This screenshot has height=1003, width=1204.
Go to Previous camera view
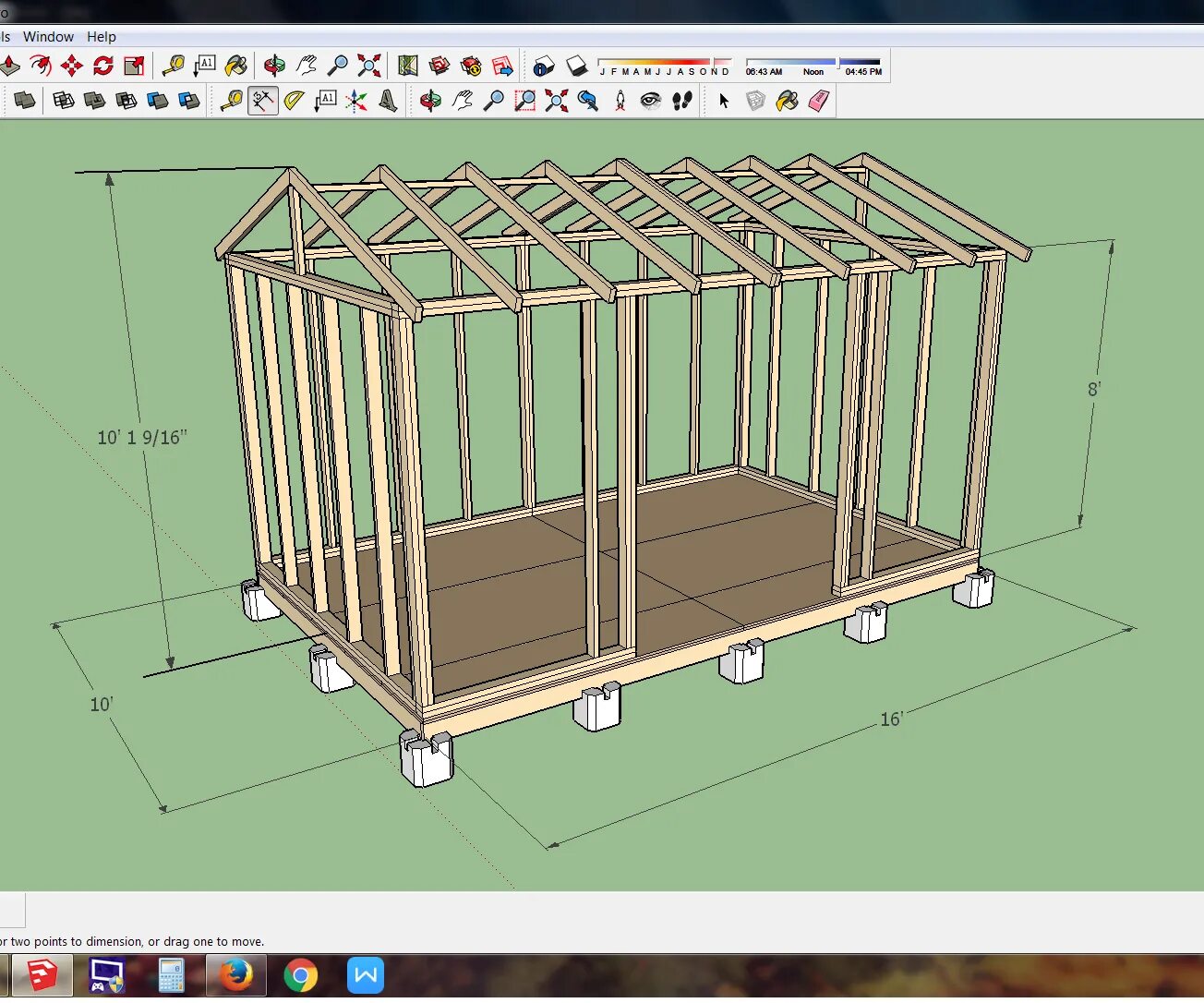(x=587, y=100)
